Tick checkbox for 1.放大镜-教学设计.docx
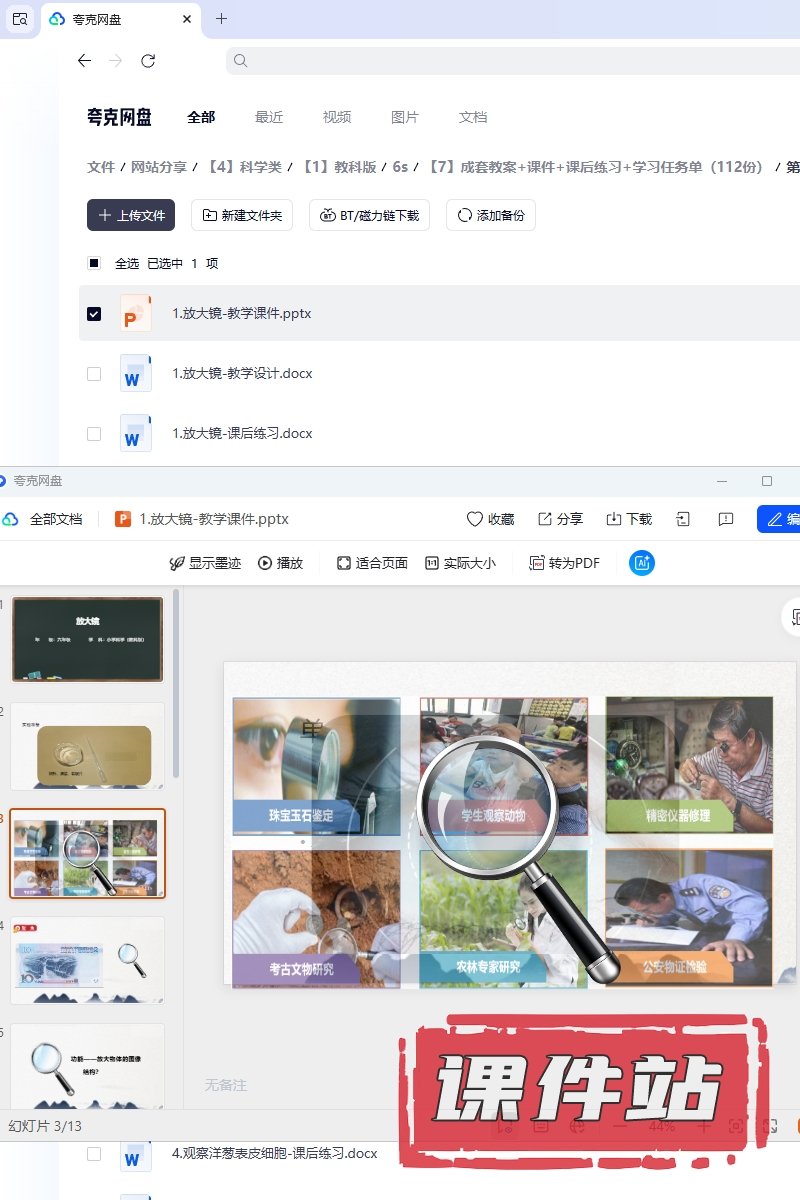Screen dimensions: 800x1200 pyautogui.click(x=94, y=374)
